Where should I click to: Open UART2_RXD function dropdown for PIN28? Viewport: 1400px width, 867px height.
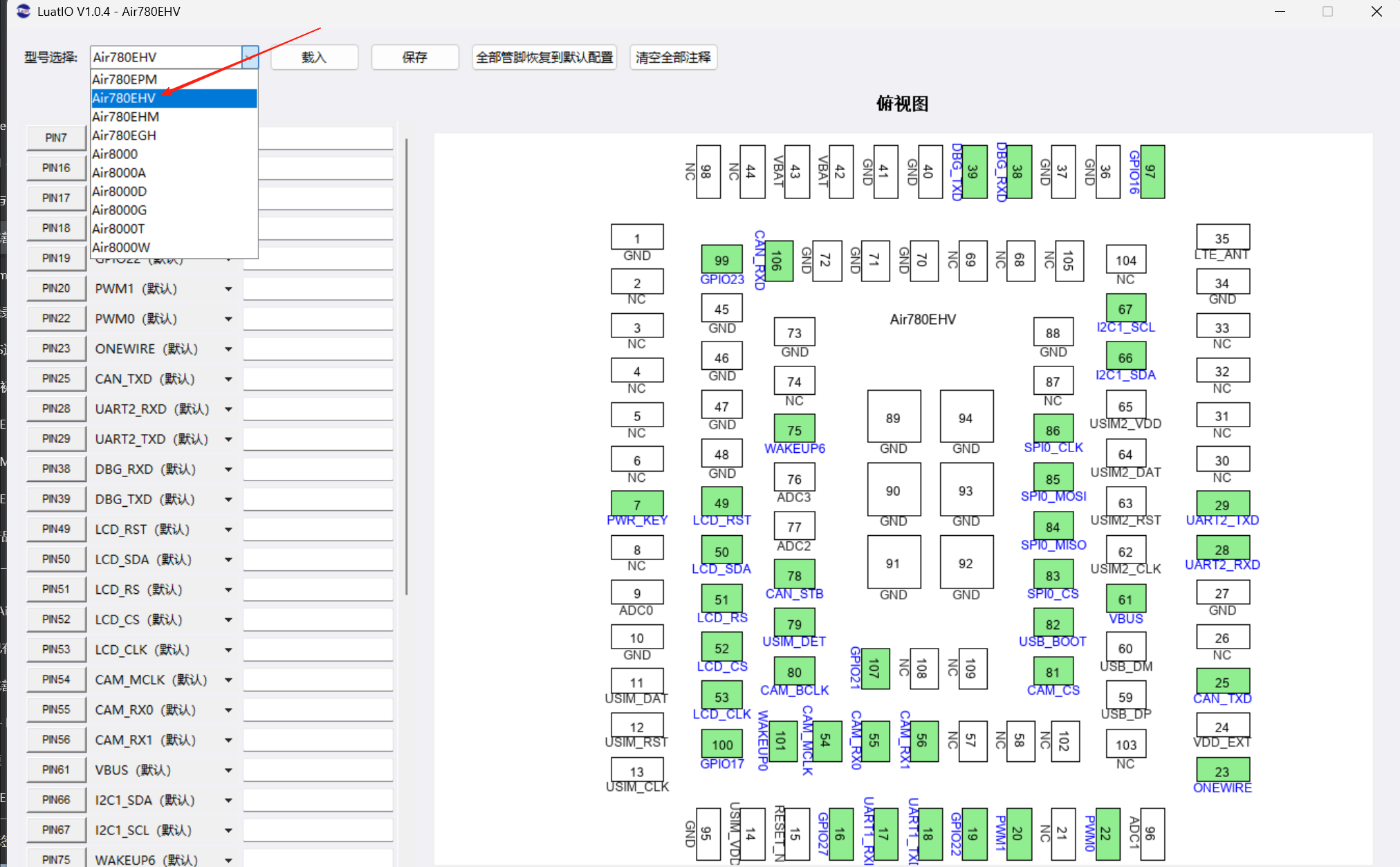(228, 409)
